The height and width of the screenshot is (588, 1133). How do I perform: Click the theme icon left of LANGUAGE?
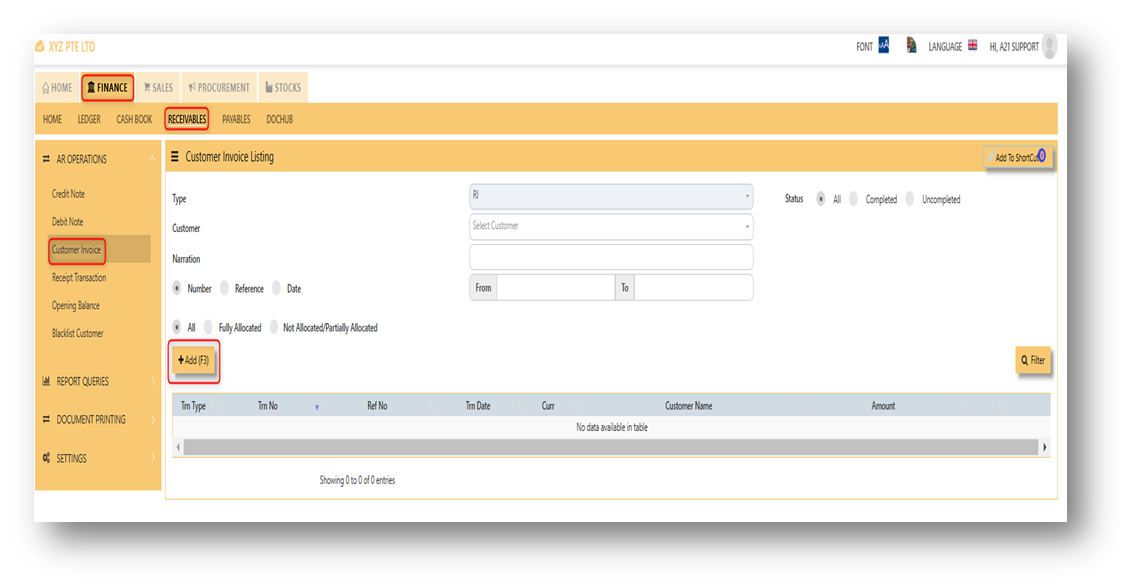[912, 46]
